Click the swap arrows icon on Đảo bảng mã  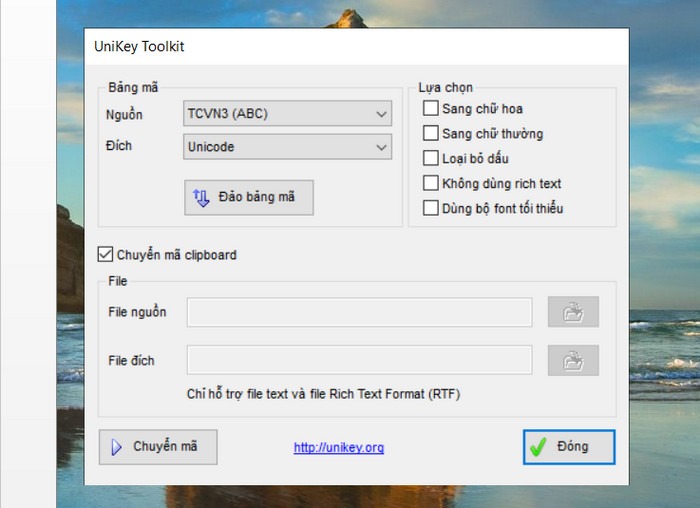(x=201, y=197)
